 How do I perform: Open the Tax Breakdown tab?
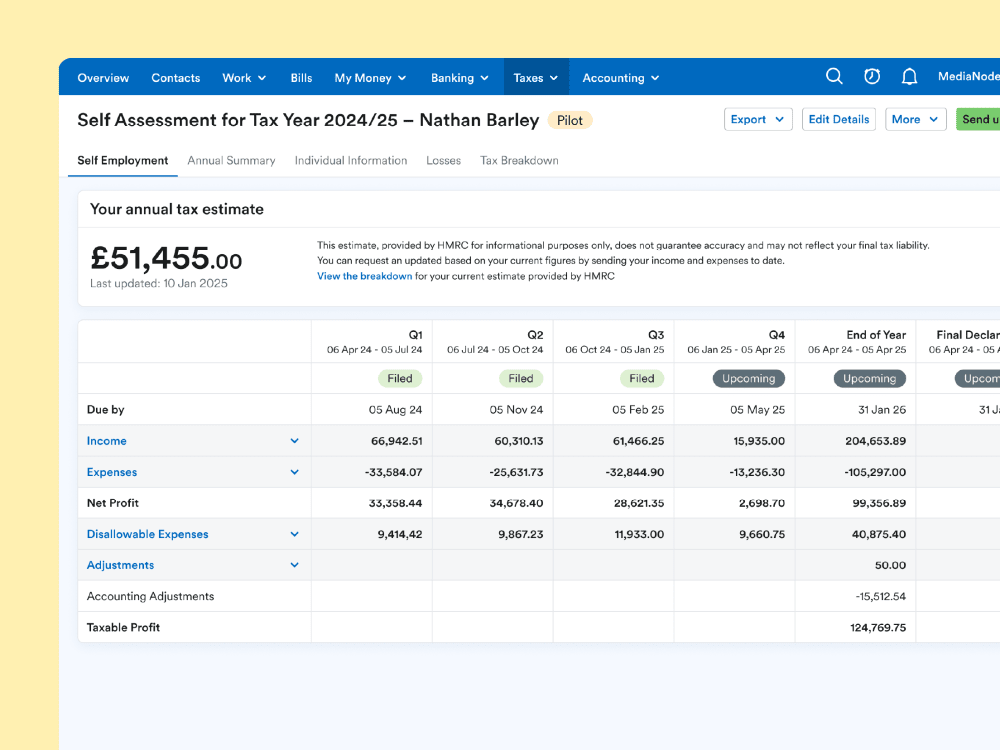click(519, 160)
